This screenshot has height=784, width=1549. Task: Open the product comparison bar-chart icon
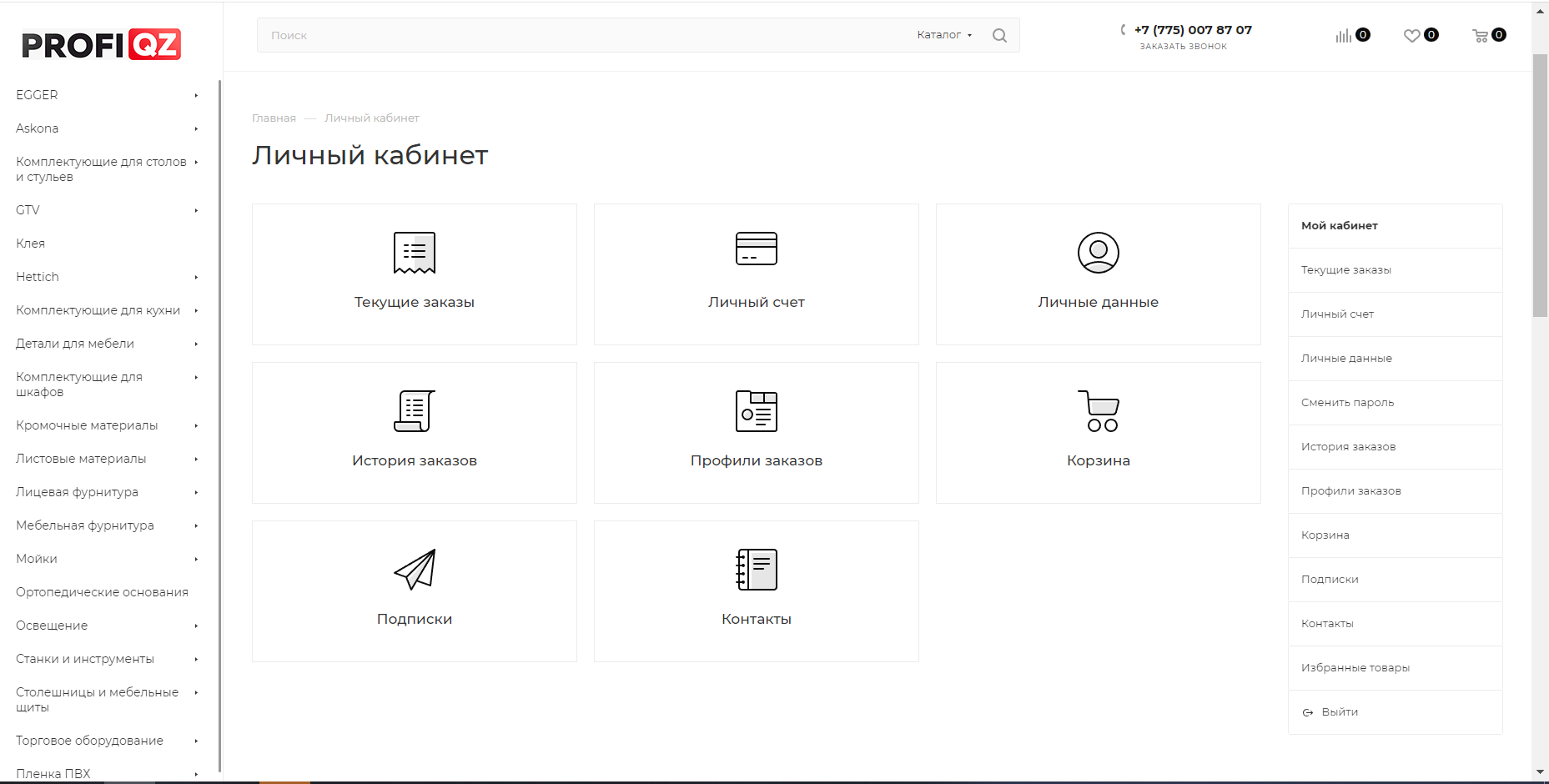[1343, 35]
